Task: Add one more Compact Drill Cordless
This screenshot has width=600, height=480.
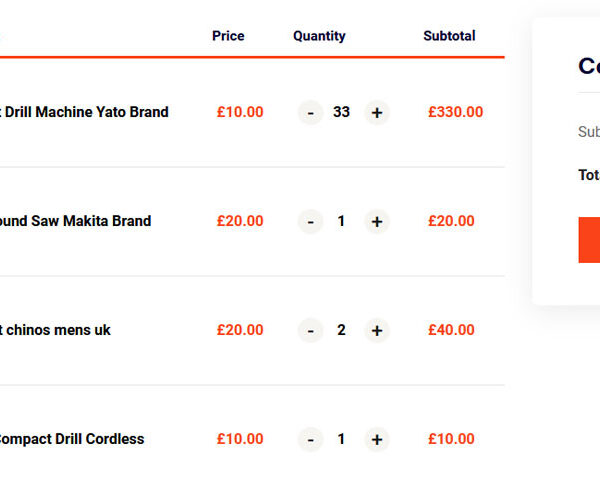Action: pos(376,439)
